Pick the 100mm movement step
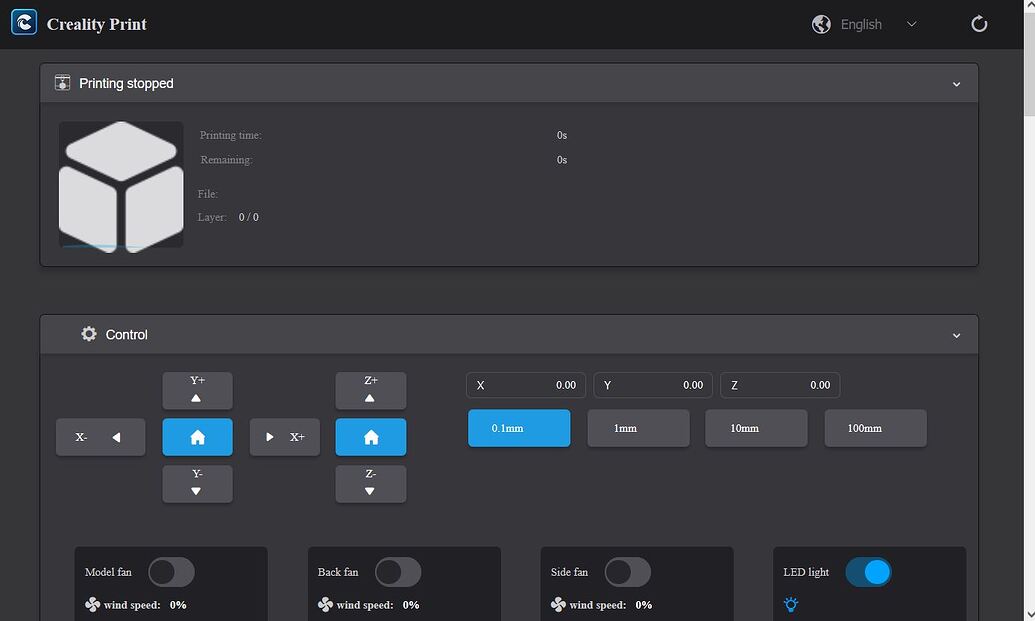This screenshot has height=621, width=1035. [x=875, y=428]
